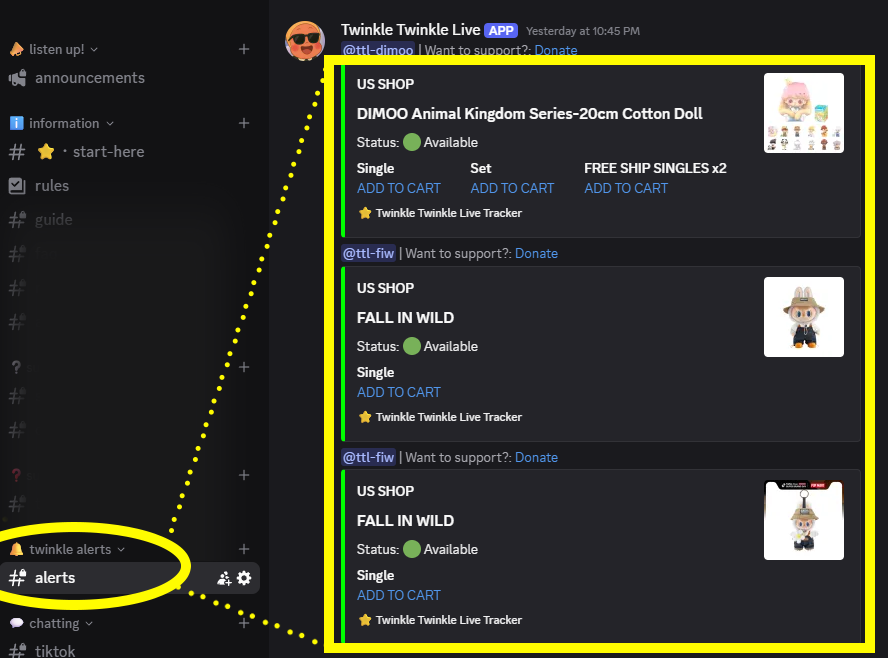Open the Donate link in the first message

pyautogui.click(x=555, y=50)
